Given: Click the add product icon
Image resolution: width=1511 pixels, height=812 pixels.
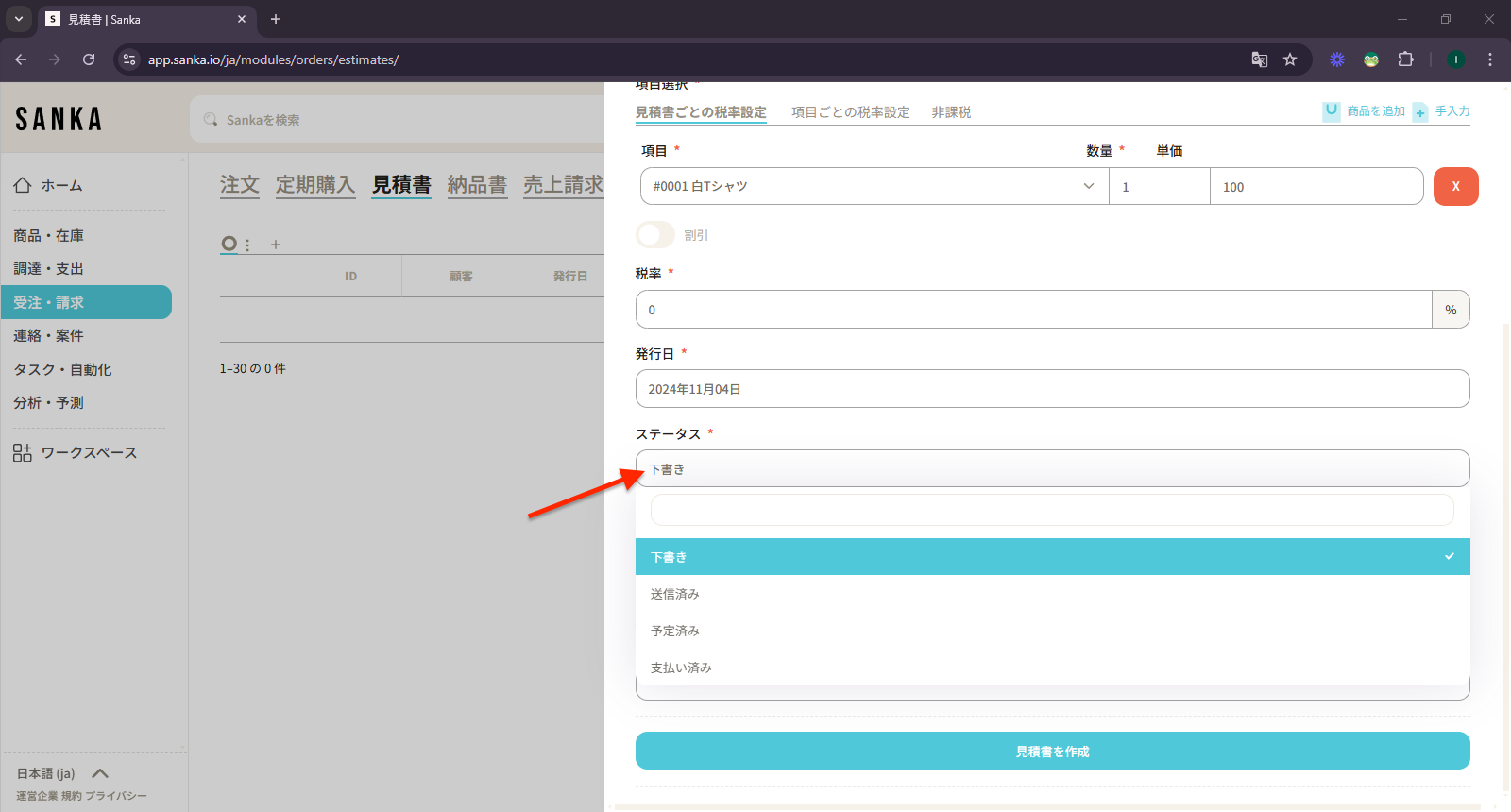Looking at the screenshot, I should click(x=1331, y=110).
